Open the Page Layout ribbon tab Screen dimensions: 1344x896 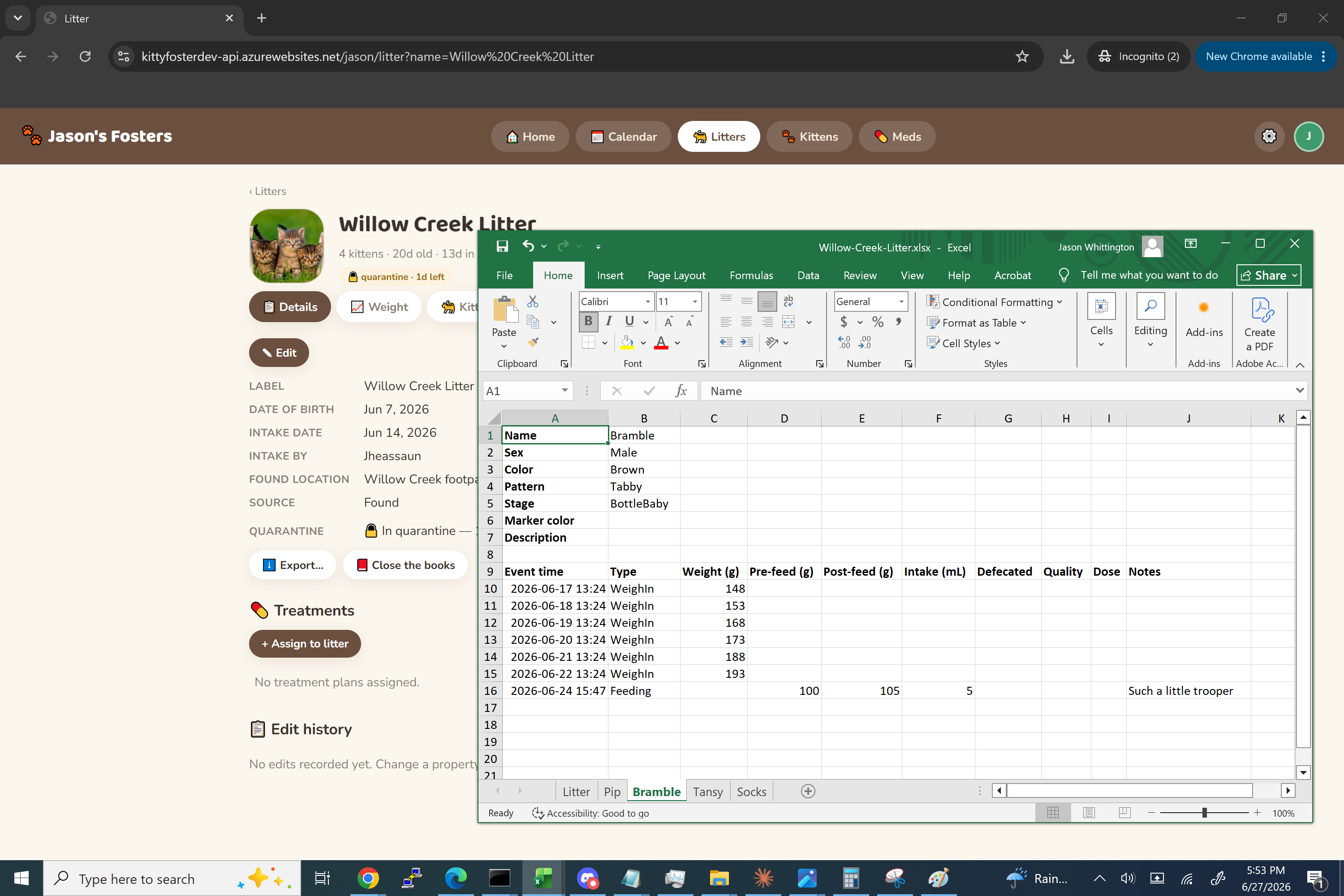[676, 276]
